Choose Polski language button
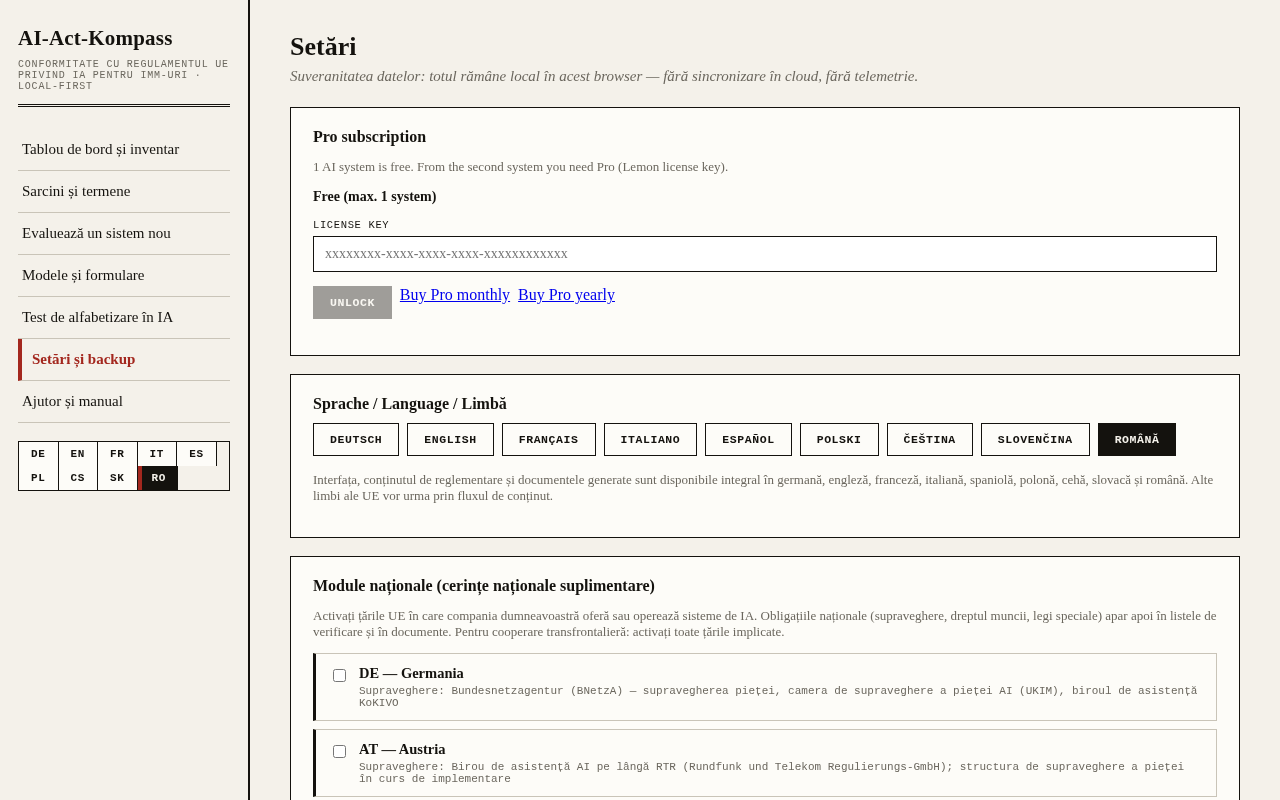 pos(839,440)
